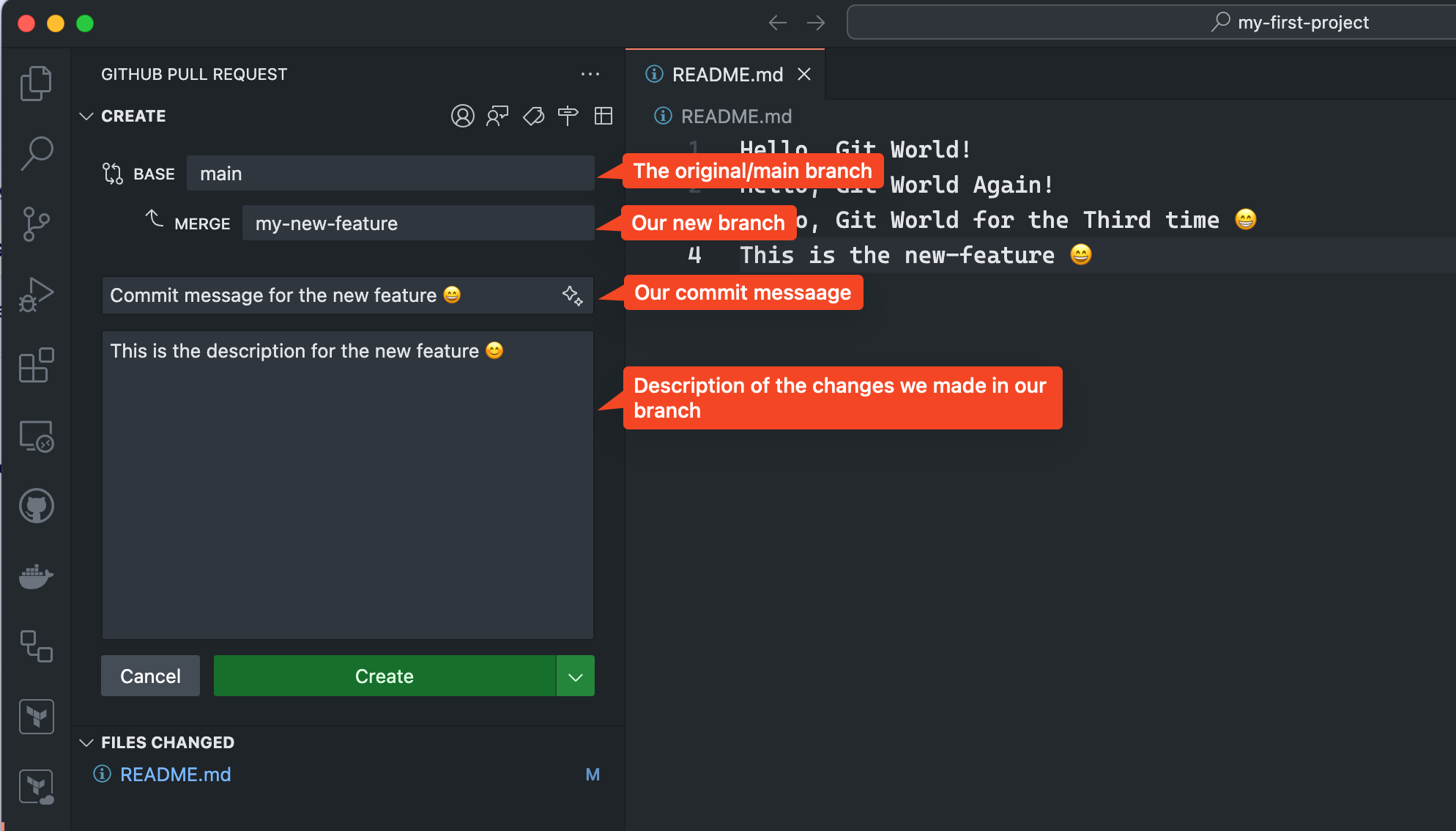Click the BASE branch compare icon
Viewport: 1456px width, 831px height.
[x=113, y=174]
